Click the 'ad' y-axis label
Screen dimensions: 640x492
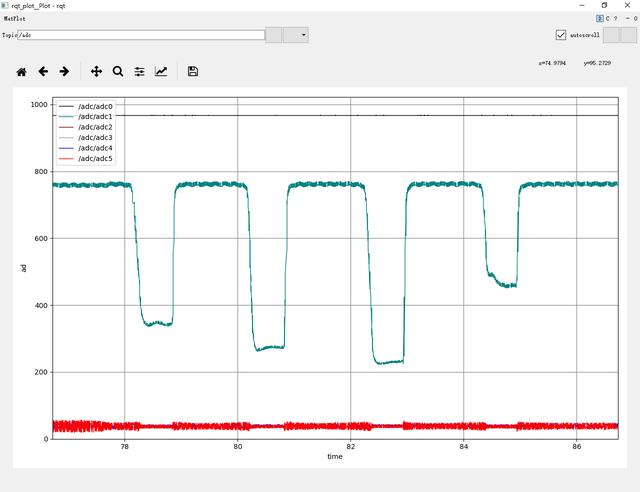(x=23, y=268)
